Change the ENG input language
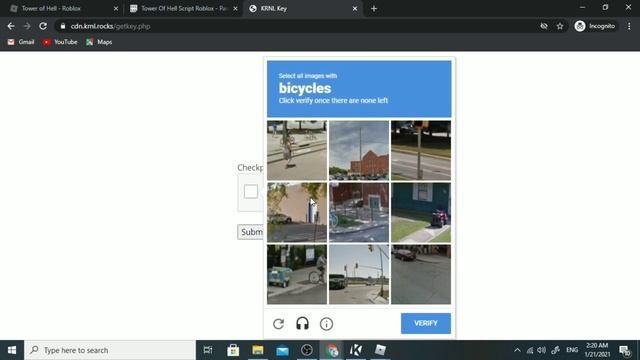 (572, 350)
